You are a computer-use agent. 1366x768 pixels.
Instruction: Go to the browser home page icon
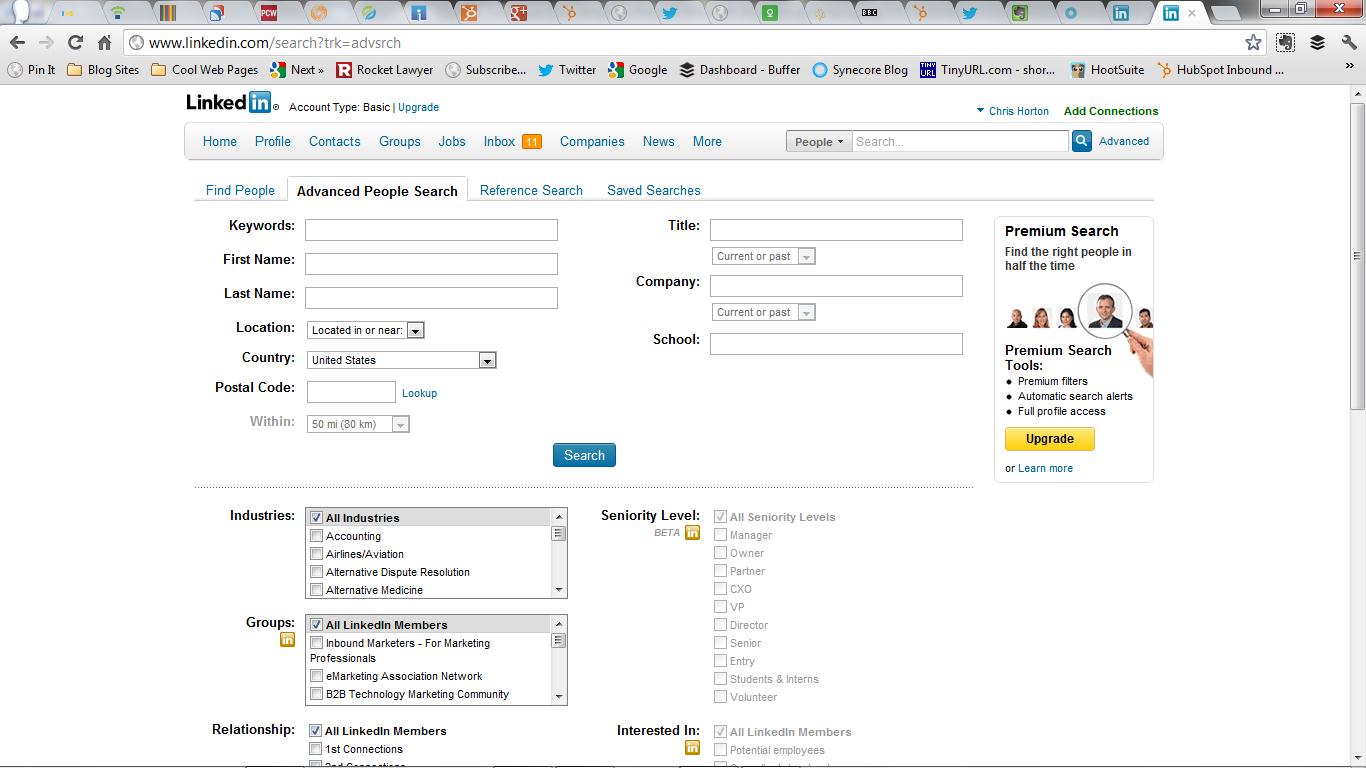click(104, 43)
